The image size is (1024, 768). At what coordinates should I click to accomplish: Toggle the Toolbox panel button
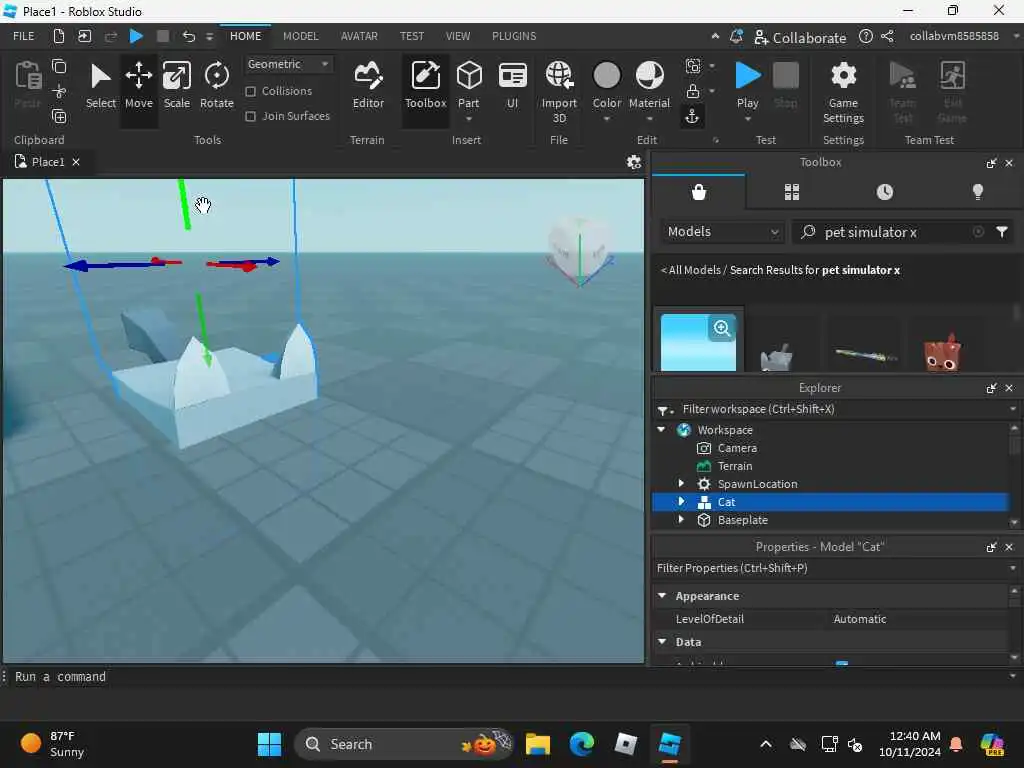pos(425,85)
